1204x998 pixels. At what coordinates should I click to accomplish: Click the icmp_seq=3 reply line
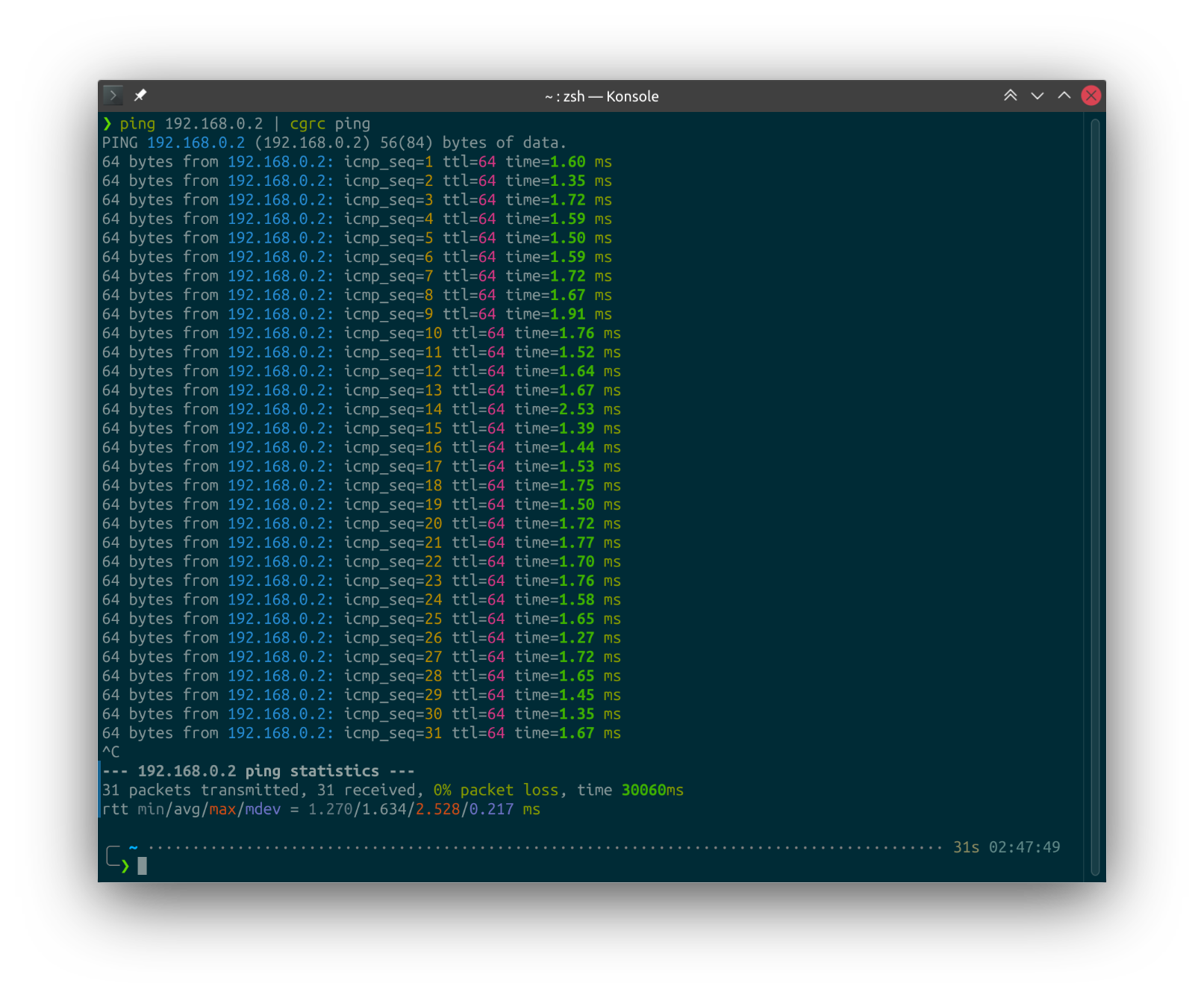(357, 200)
